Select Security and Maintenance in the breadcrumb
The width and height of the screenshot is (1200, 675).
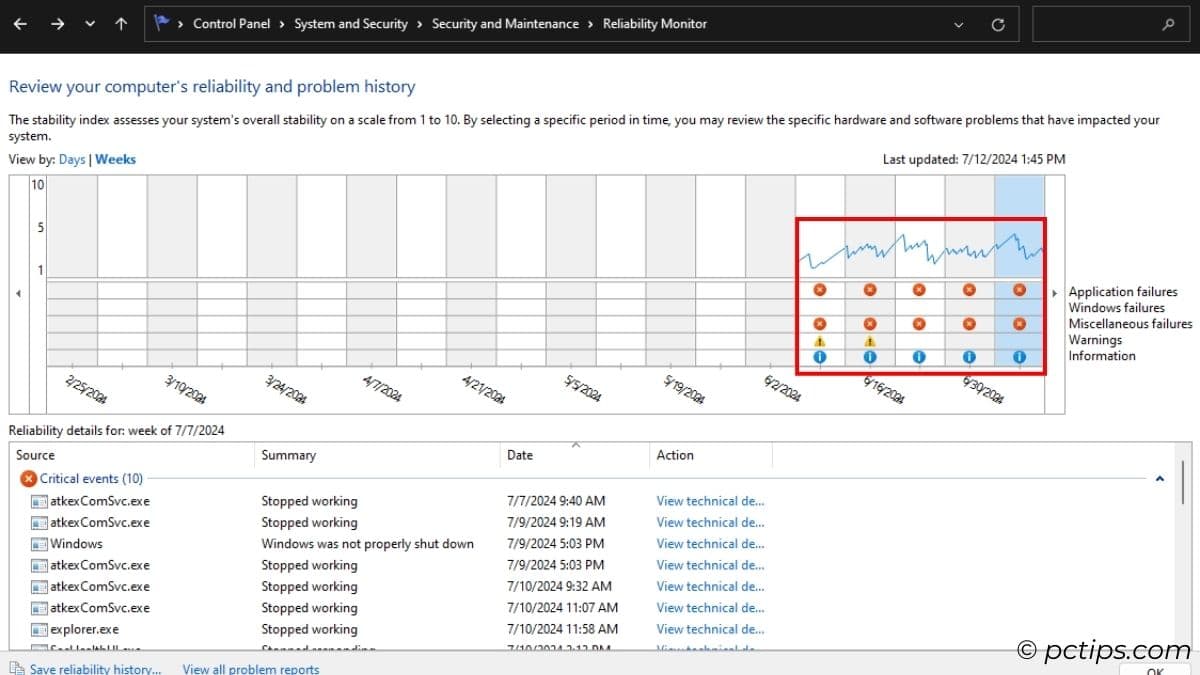pyautogui.click(x=505, y=23)
